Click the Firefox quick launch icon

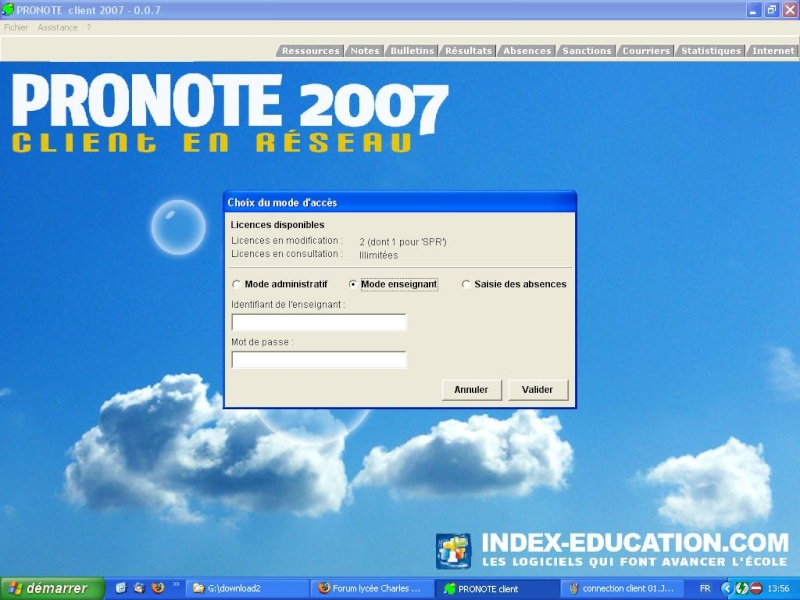158,588
